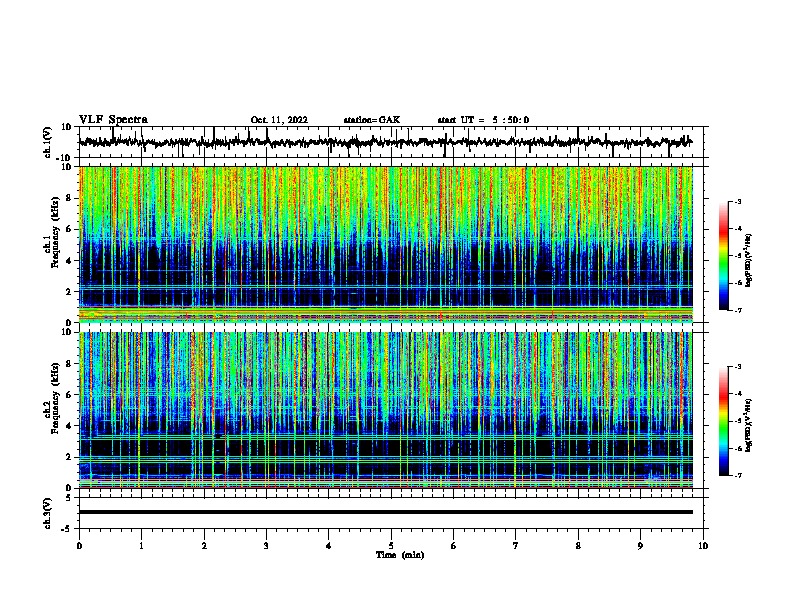Click the ch.1 colorbar log(PSD) label
Image resolution: width=792 pixels, height=612 pixels.
point(748,260)
